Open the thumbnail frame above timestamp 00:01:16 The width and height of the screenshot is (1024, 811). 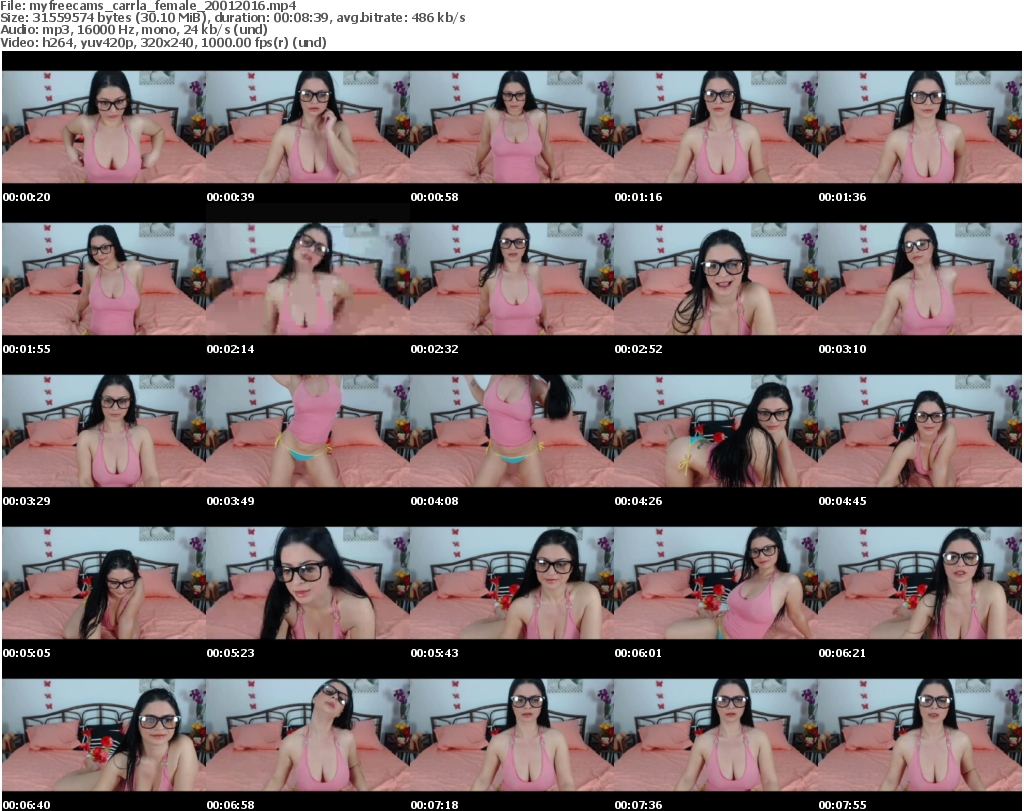point(716,127)
